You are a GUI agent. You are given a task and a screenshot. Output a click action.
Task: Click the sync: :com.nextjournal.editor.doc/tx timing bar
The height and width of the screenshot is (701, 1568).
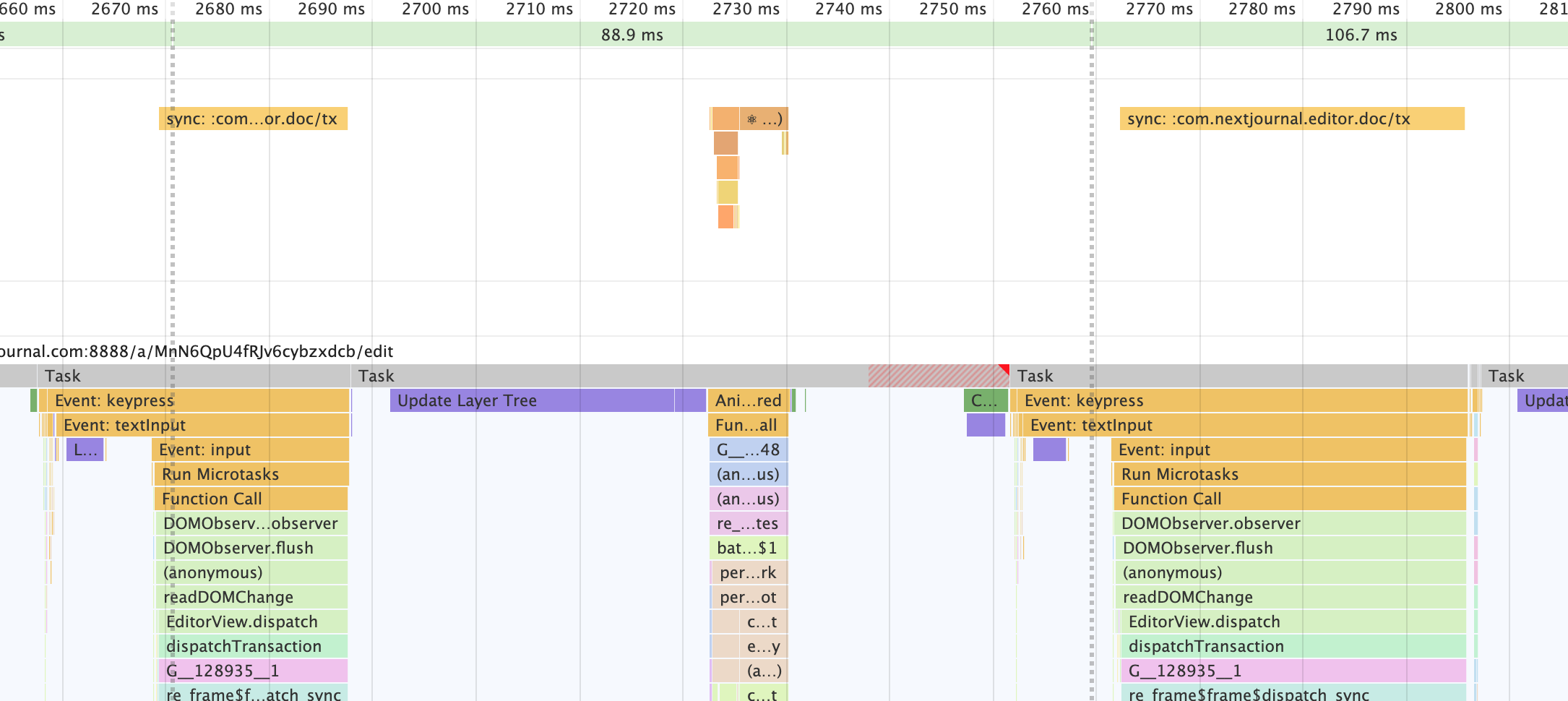click(x=1292, y=119)
